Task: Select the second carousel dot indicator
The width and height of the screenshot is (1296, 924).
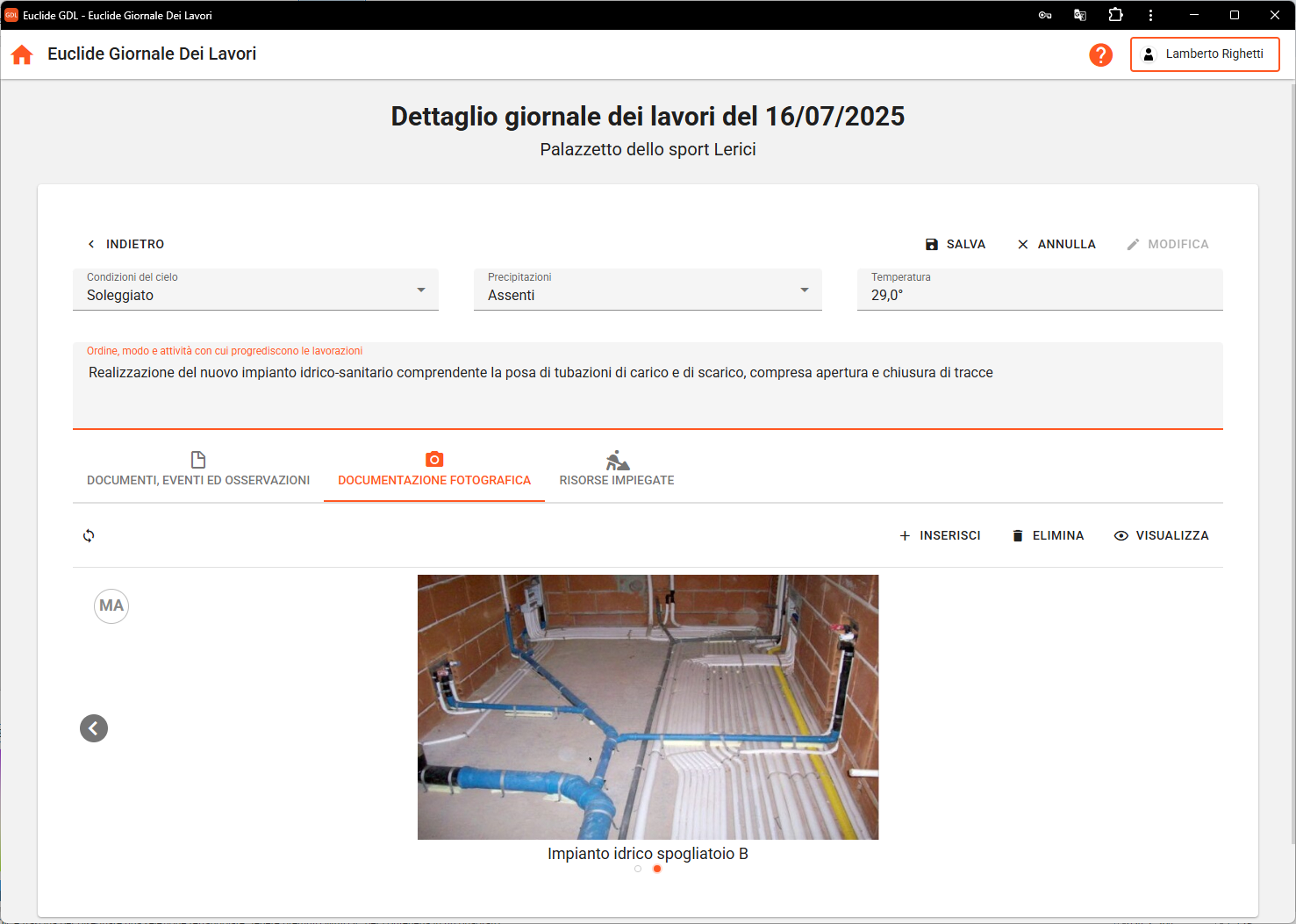Action: [x=657, y=869]
